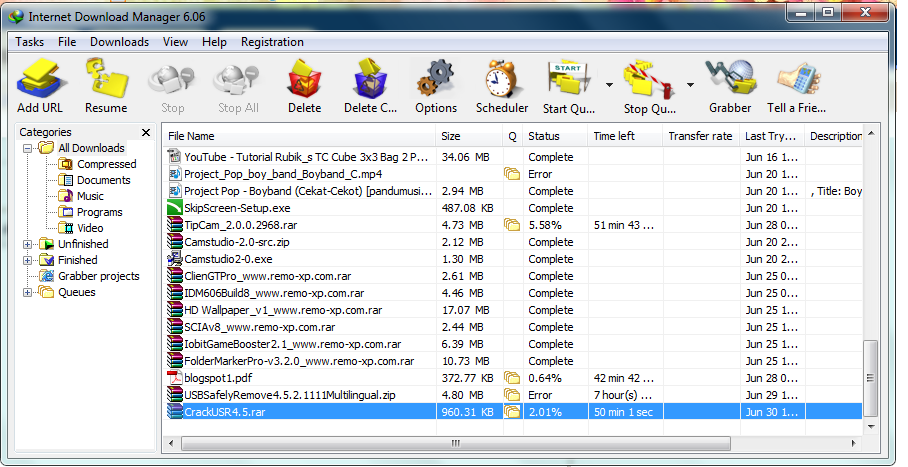Click the scroll up arrow of list
Viewport: 908px width, 467px height.
pyautogui.click(x=870, y=134)
